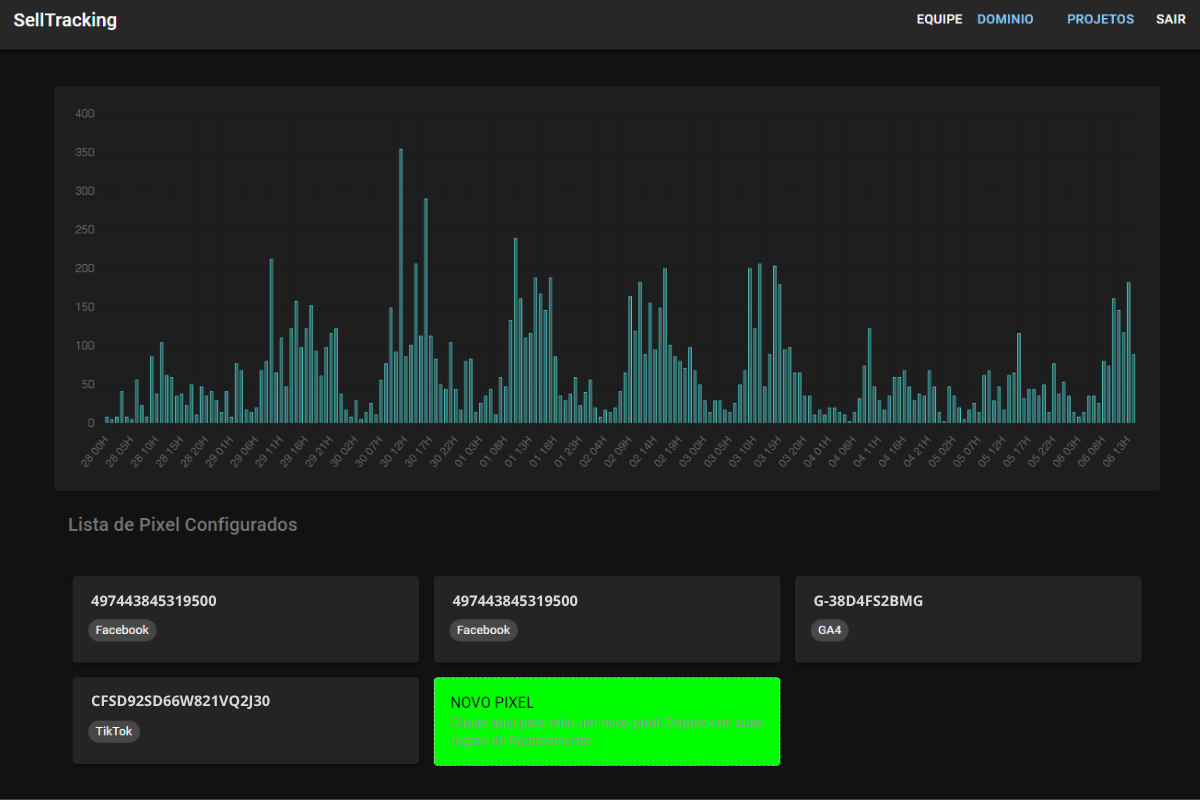Open PROJETOS in the top navigation
This screenshot has width=1200, height=800.
1100,19
